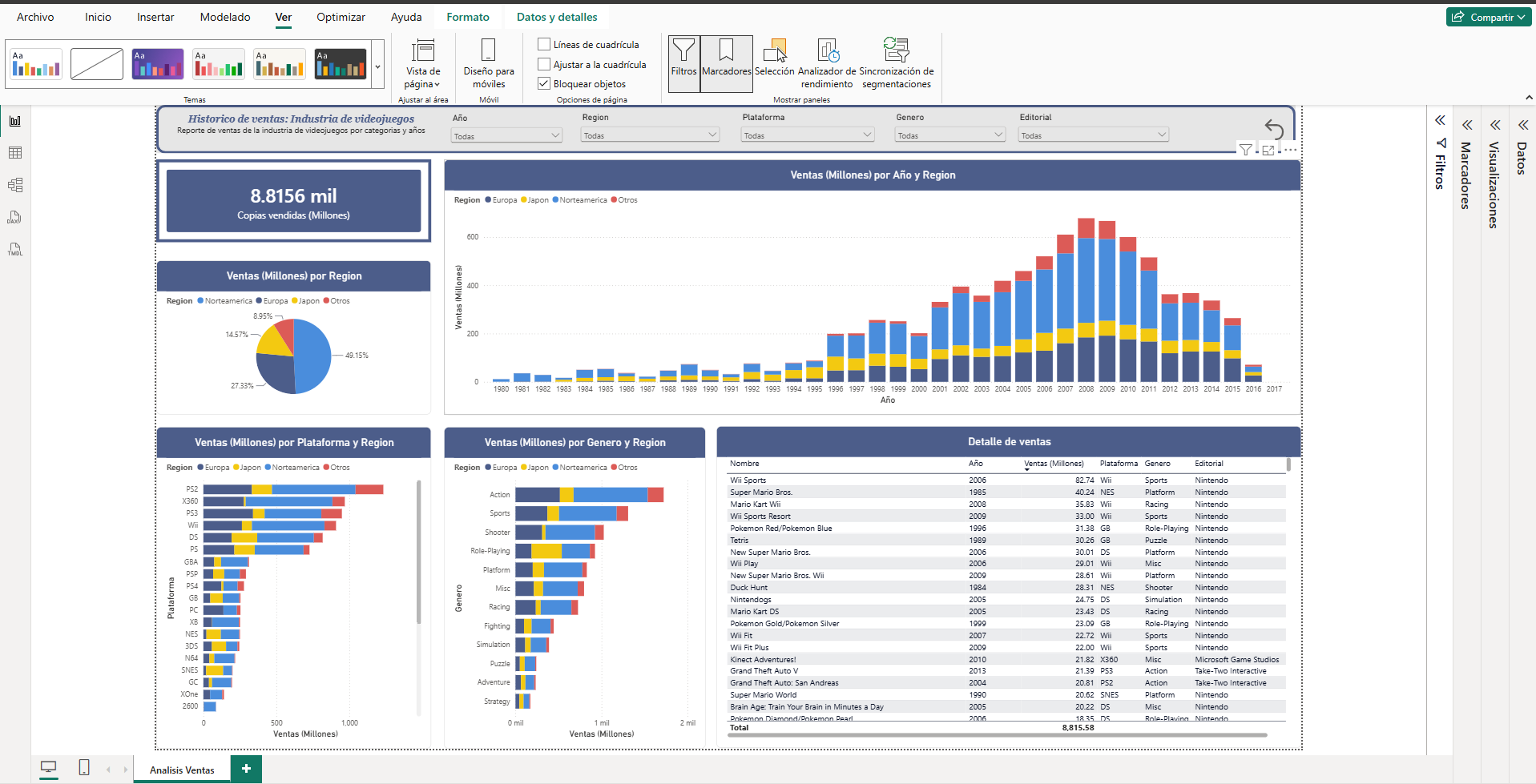Open the Report view icon in left sidebar
Image resolution: width=1536 pixels, height=784 pixels.
click(15, 121)
